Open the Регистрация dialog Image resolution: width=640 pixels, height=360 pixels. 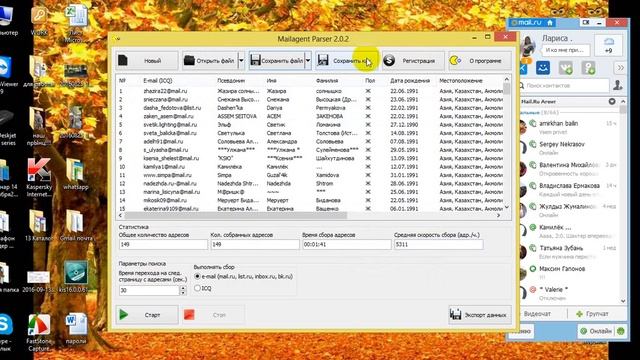tap(413, 60)
